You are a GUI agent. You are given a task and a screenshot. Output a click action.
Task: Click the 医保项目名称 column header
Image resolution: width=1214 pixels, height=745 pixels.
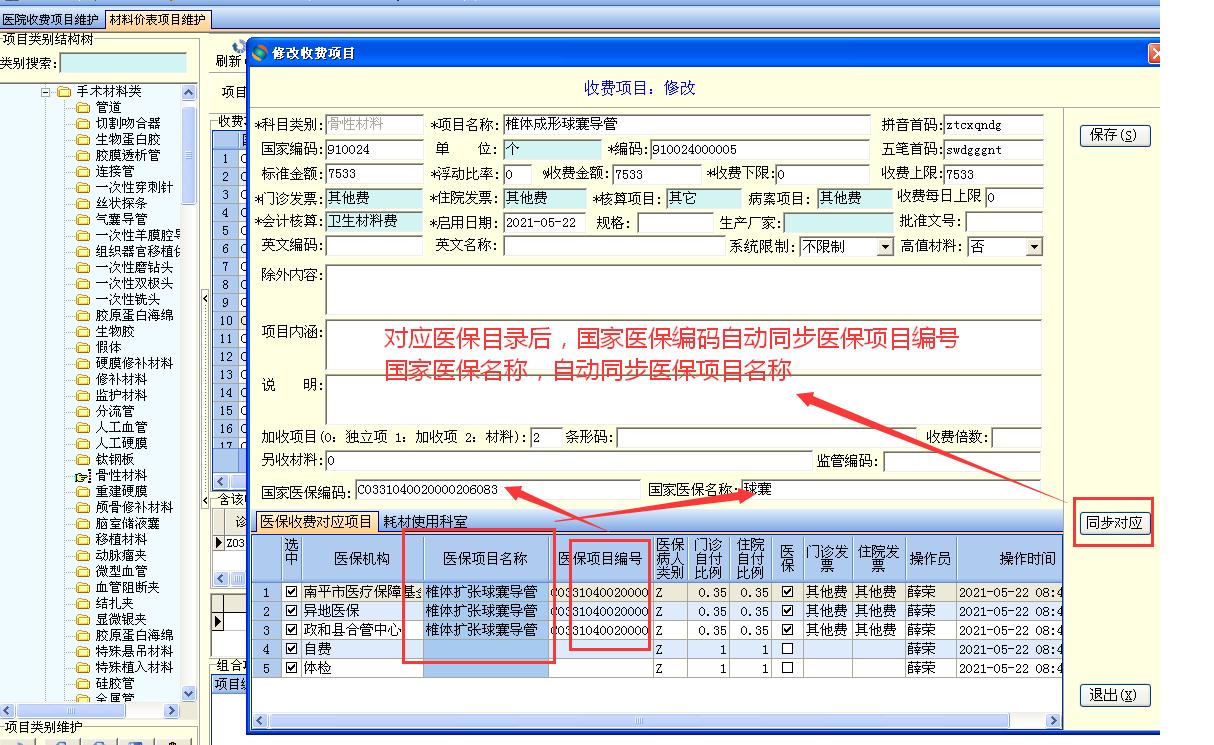click(485, 558)
